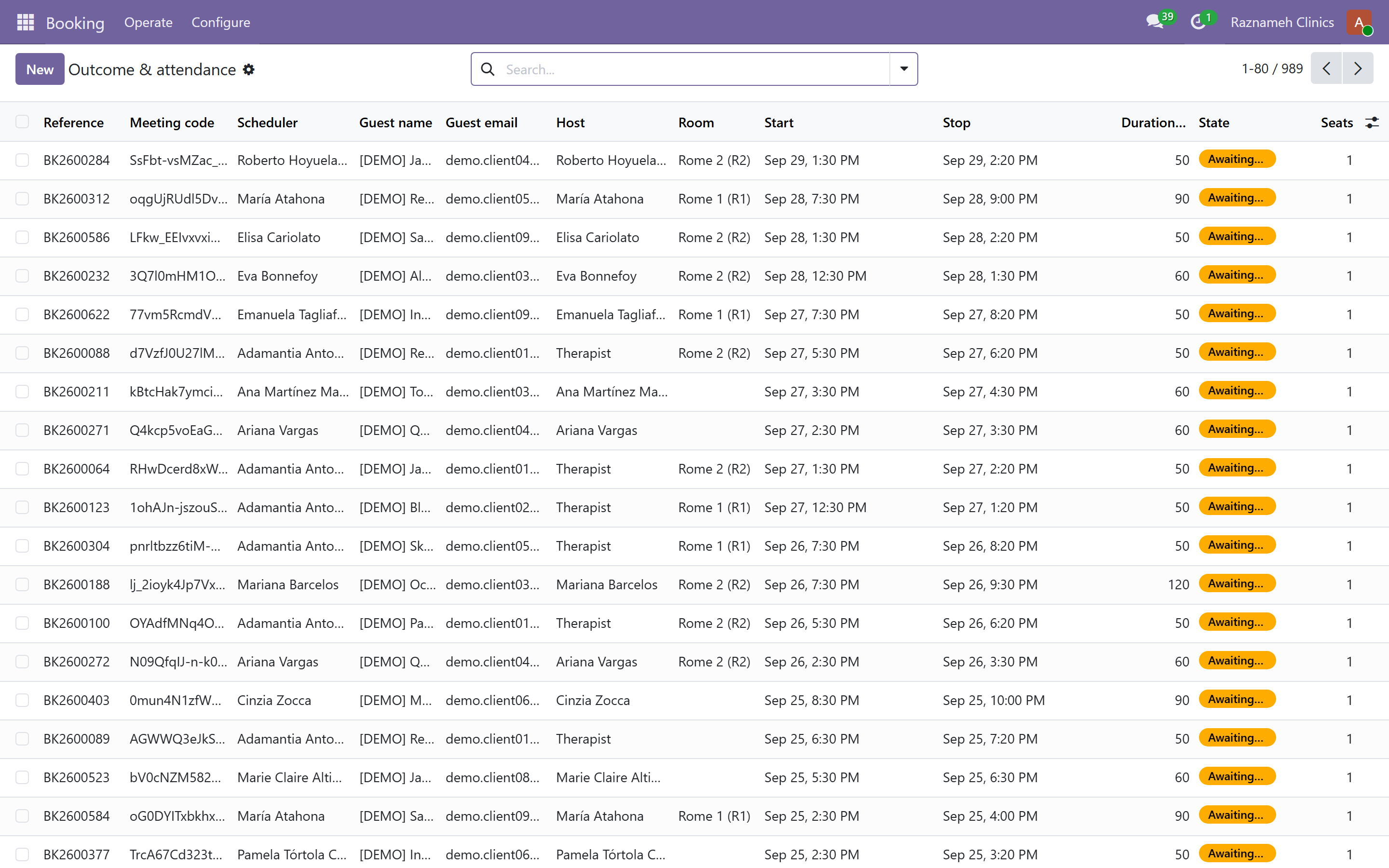Check the row BK2600312 checkbox
This screenshot has width=1389, height=868.
(22, 199)
